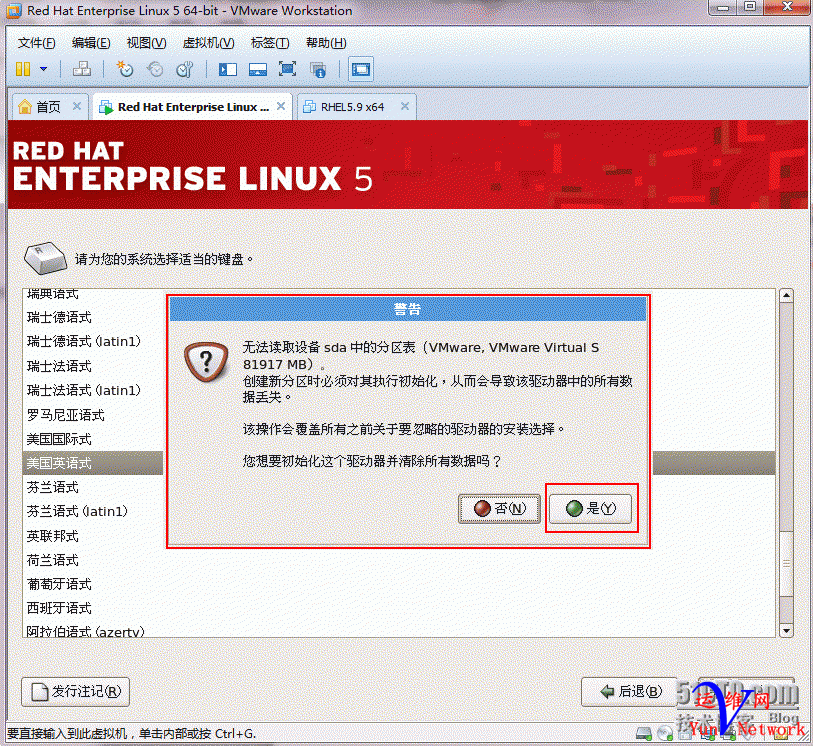Open the 帮助(H) menu

326,43
